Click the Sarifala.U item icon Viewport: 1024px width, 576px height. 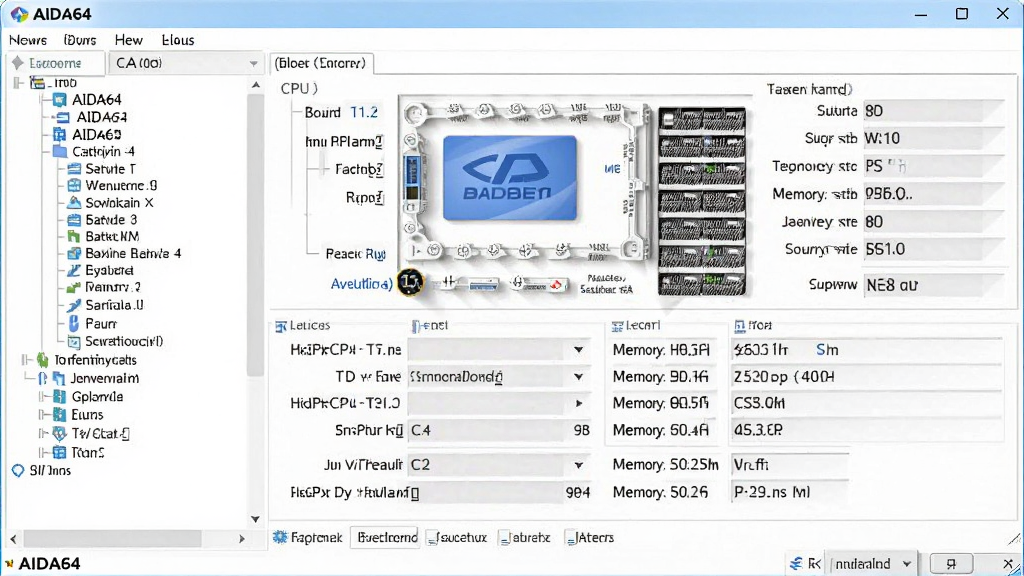click(74, 305)
